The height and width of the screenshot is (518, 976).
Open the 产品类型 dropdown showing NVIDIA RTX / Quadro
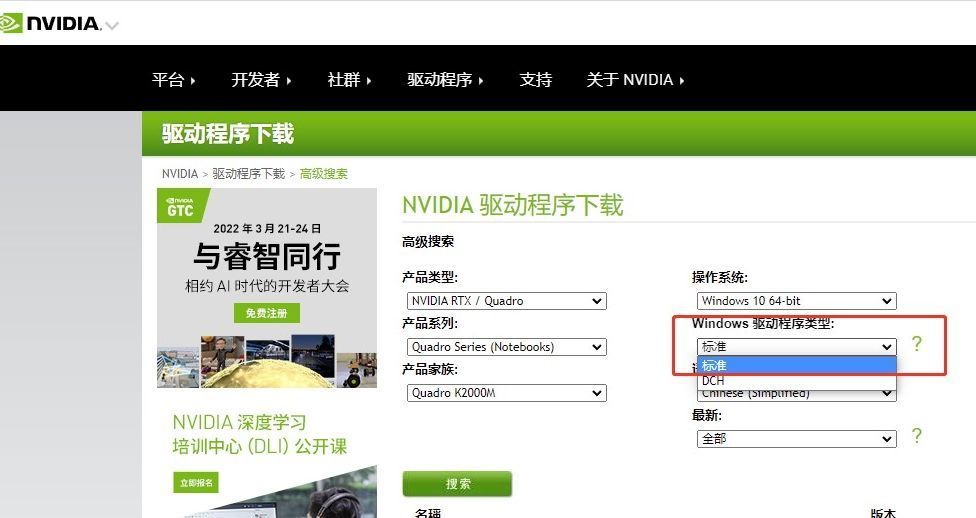506,301
